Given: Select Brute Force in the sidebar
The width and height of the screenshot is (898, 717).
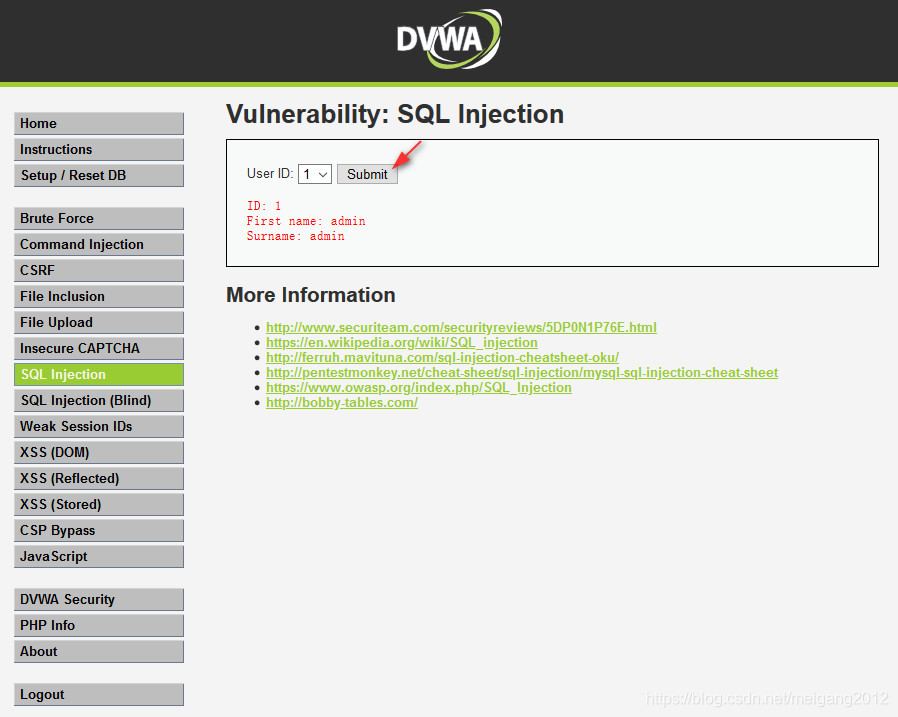Looking at the screenshot, I should (x=99, y=219).
